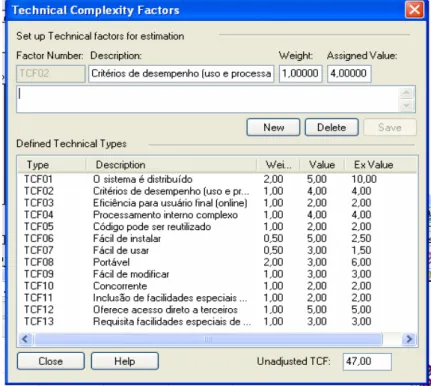
Task: Click the Unadjusted TCF value field
Action: [367, 361]
